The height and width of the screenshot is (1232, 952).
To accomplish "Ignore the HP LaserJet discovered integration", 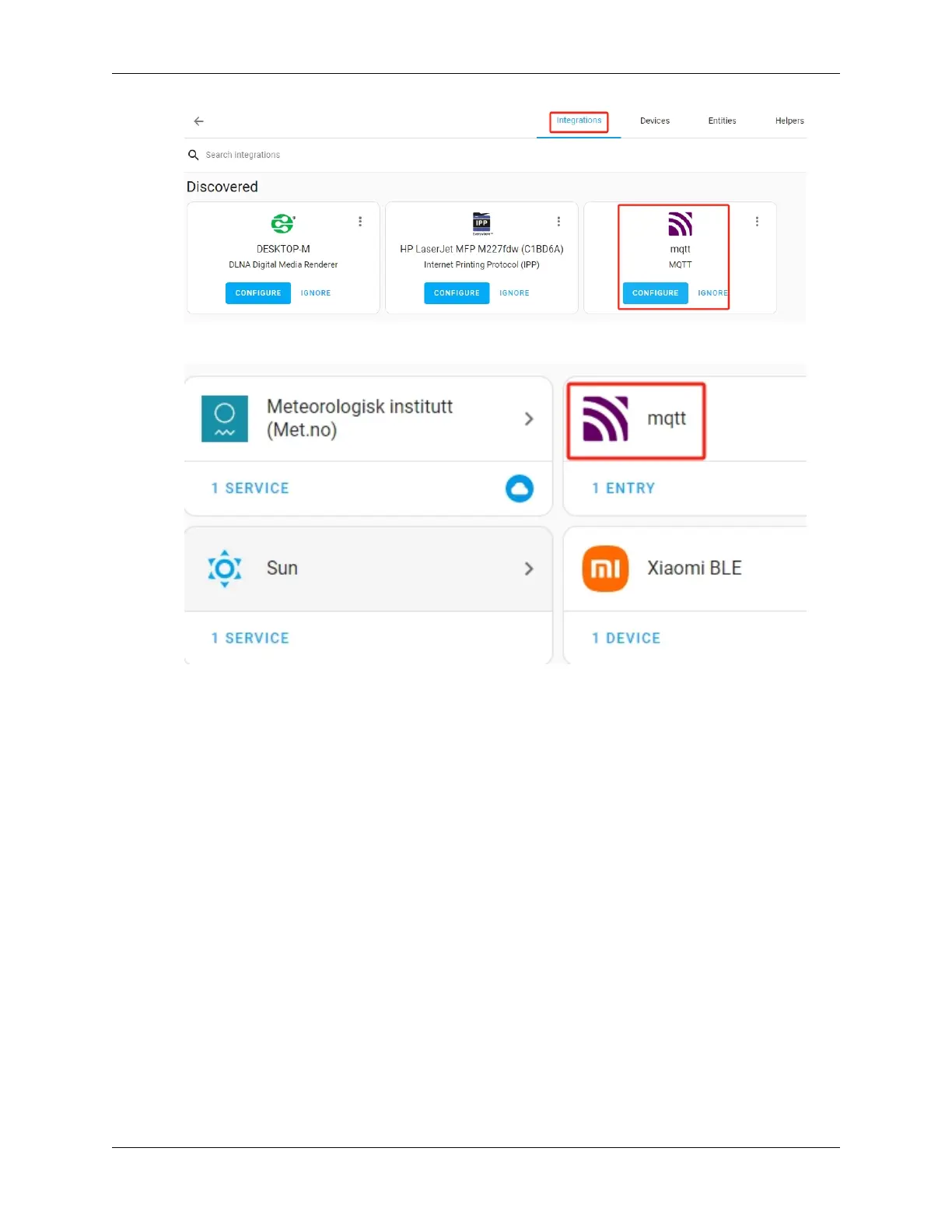I will [514, 293].
